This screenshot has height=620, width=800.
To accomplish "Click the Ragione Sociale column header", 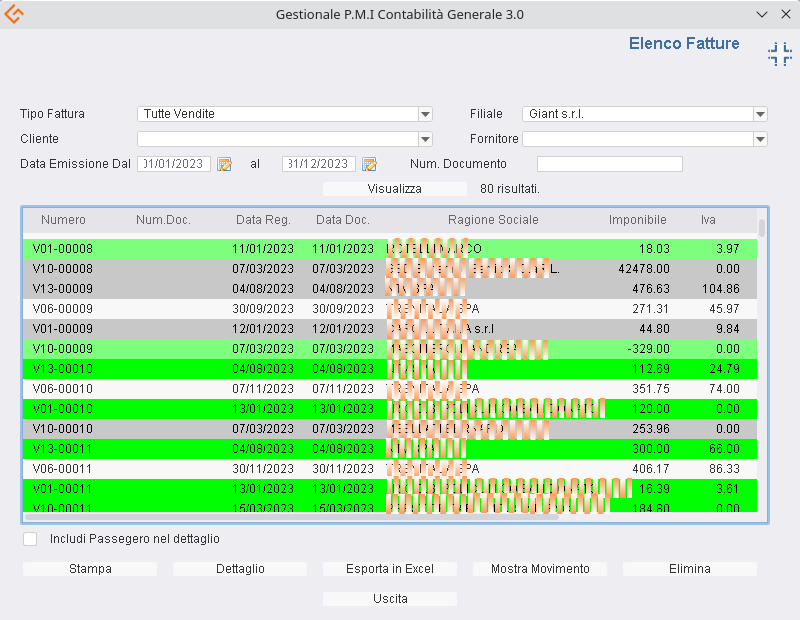I will tap(493, 220).
